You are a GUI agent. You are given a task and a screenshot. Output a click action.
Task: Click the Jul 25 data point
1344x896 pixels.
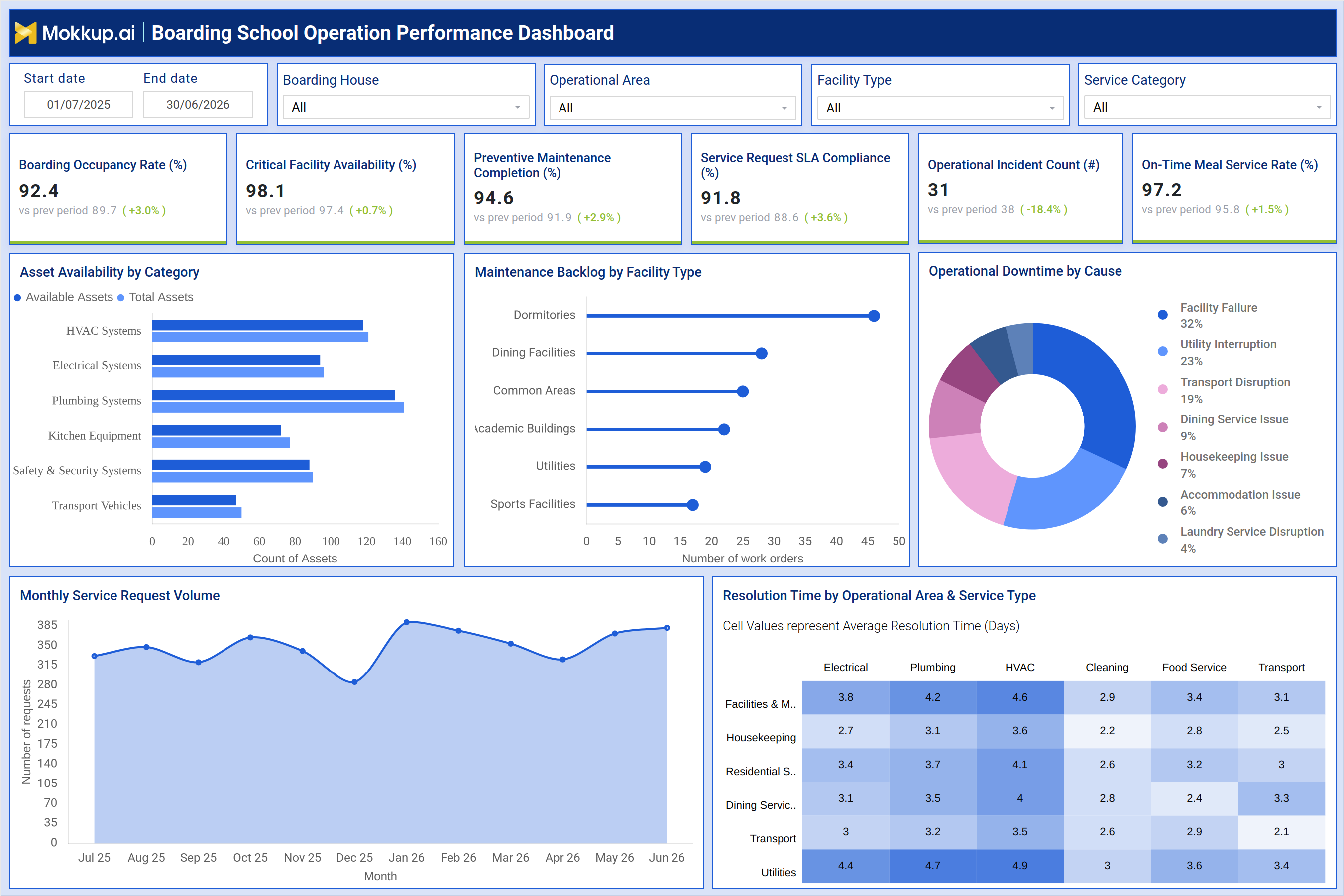coord(94,656)
